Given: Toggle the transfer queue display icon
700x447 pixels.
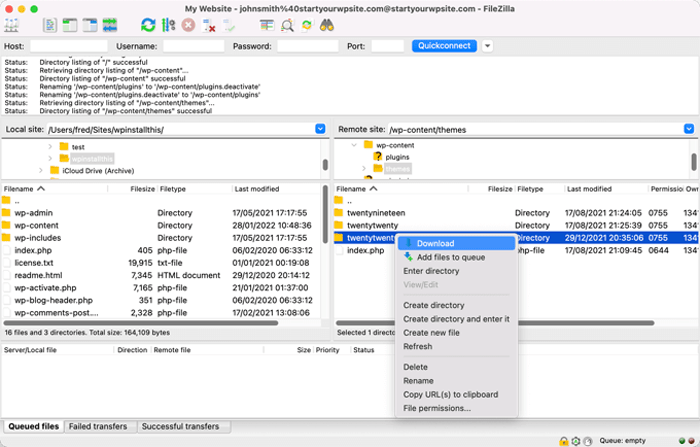Looking at the screenshot, I should pyautogui.click(x=109, y=25).
